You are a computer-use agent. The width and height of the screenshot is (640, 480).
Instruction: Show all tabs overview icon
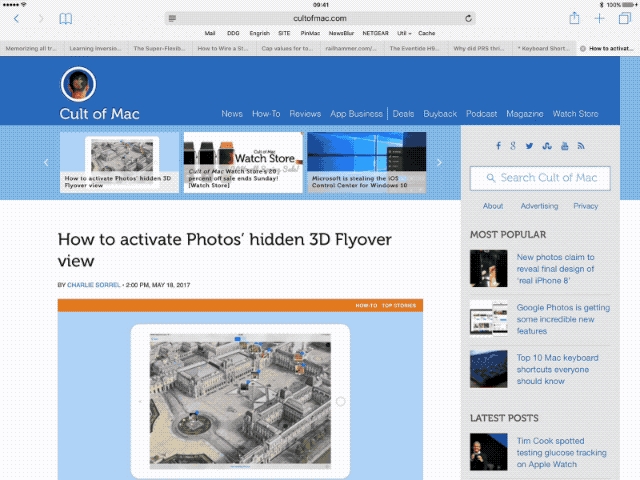click(623, 18)
